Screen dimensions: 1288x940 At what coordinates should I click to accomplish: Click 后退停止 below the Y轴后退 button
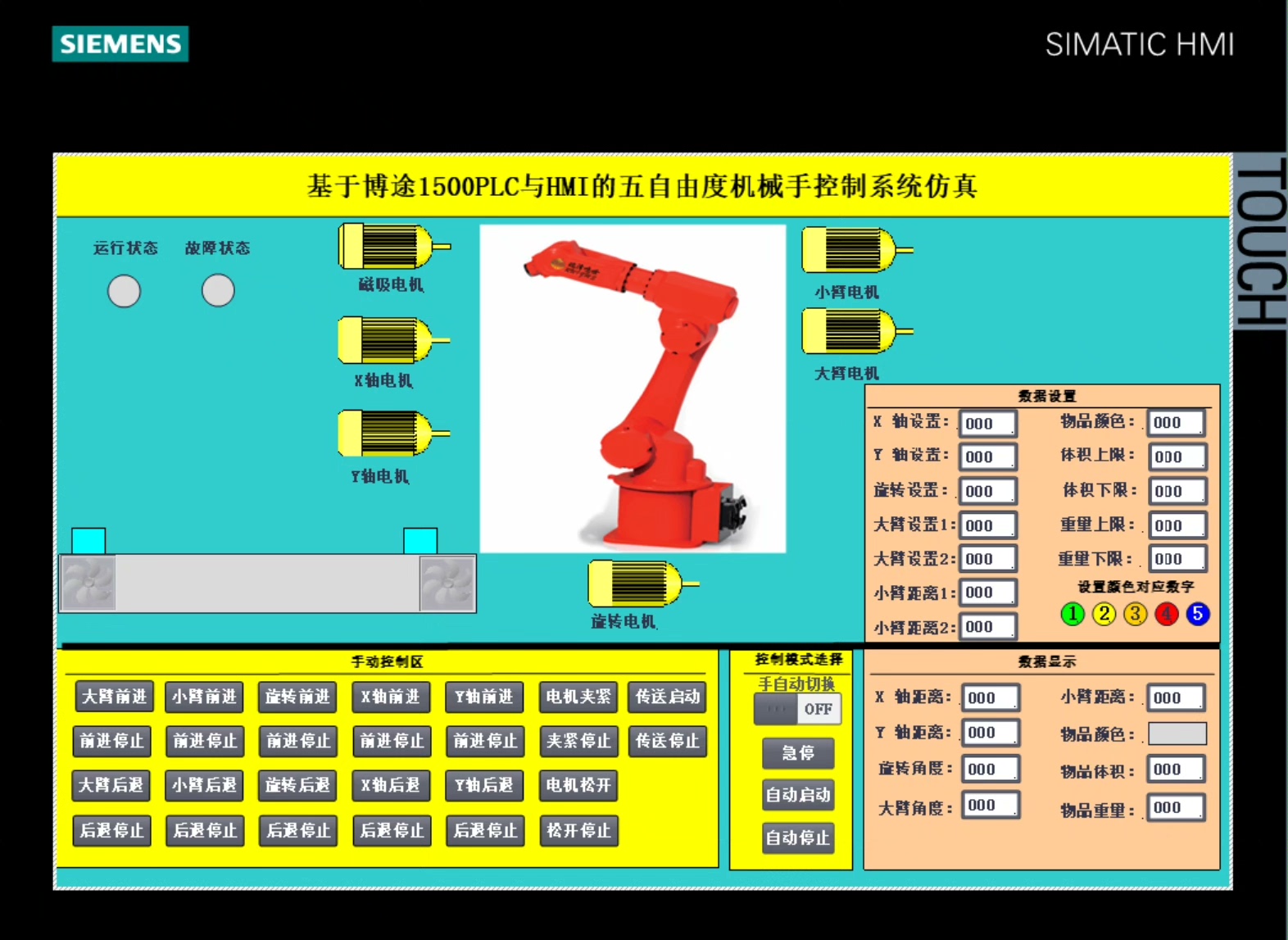click(x=484, y=831)
